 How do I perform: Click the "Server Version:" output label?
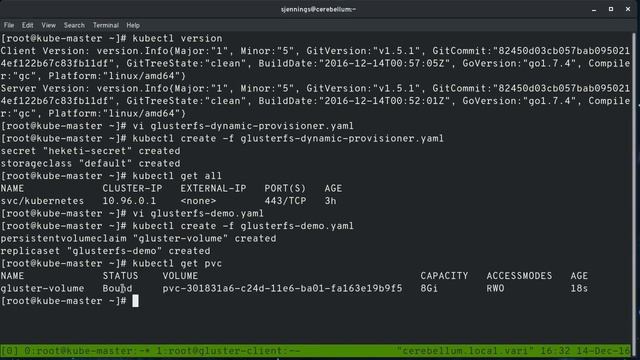[x=45, y=89]
